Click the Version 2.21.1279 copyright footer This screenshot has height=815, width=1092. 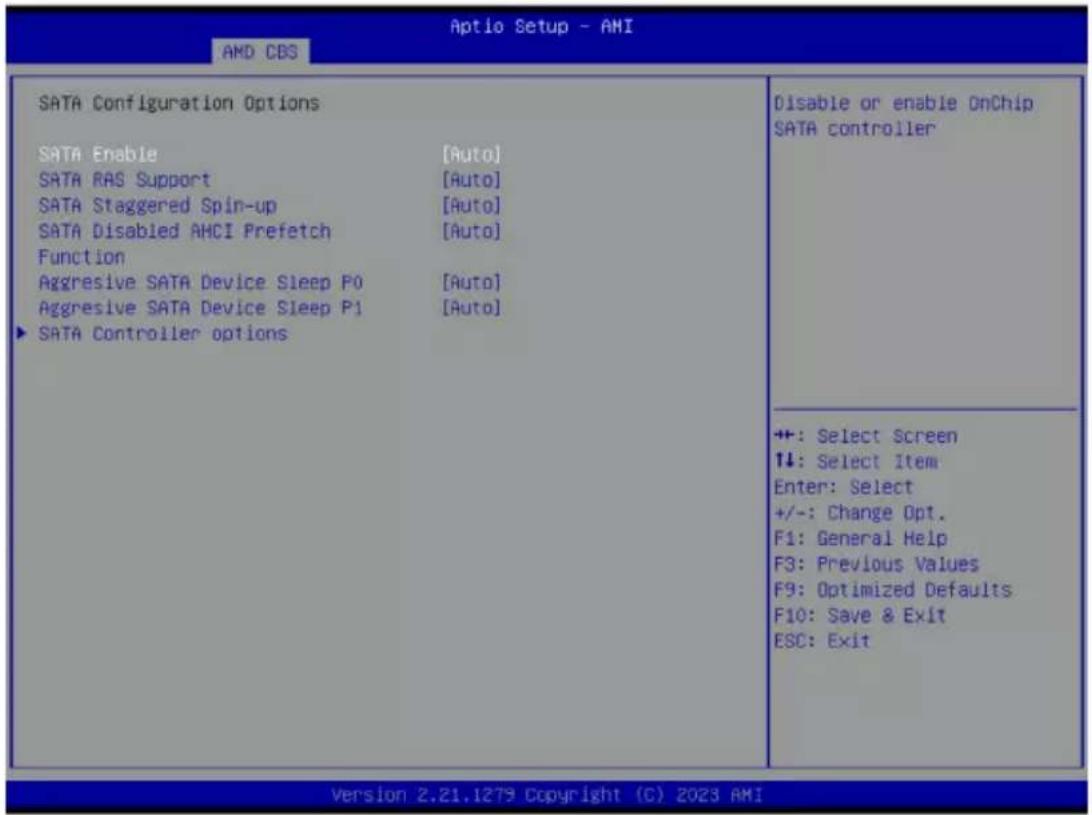[x=547, y=795]
